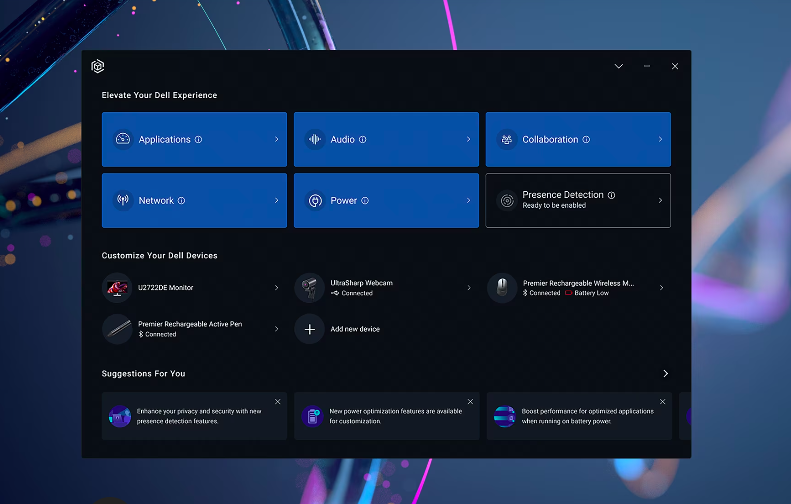791x504 pixels.
Task: Click the Active Pen device icon
Action: (x=117, y=329)
